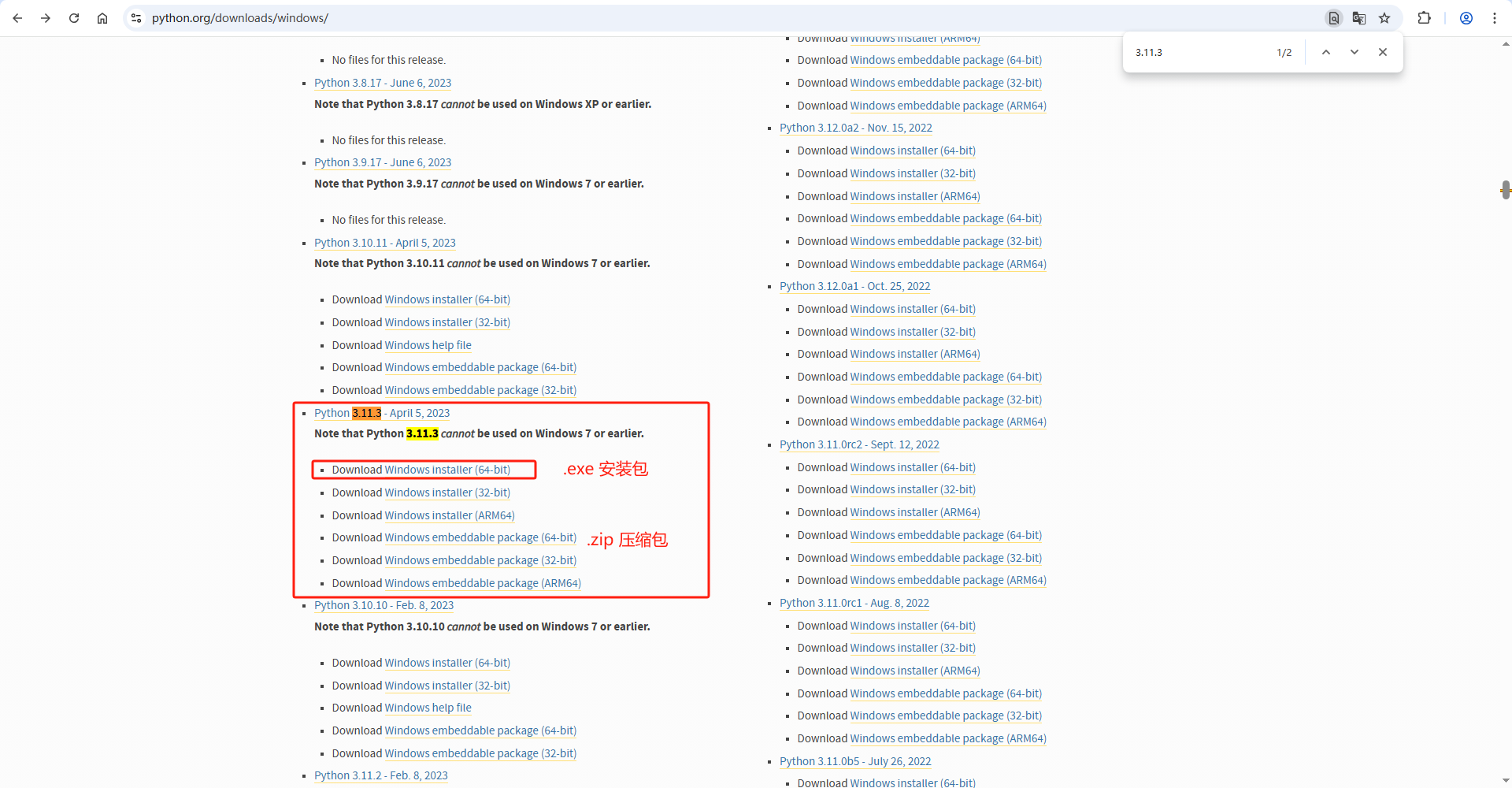Open the user profile icon

(1466, 18)
